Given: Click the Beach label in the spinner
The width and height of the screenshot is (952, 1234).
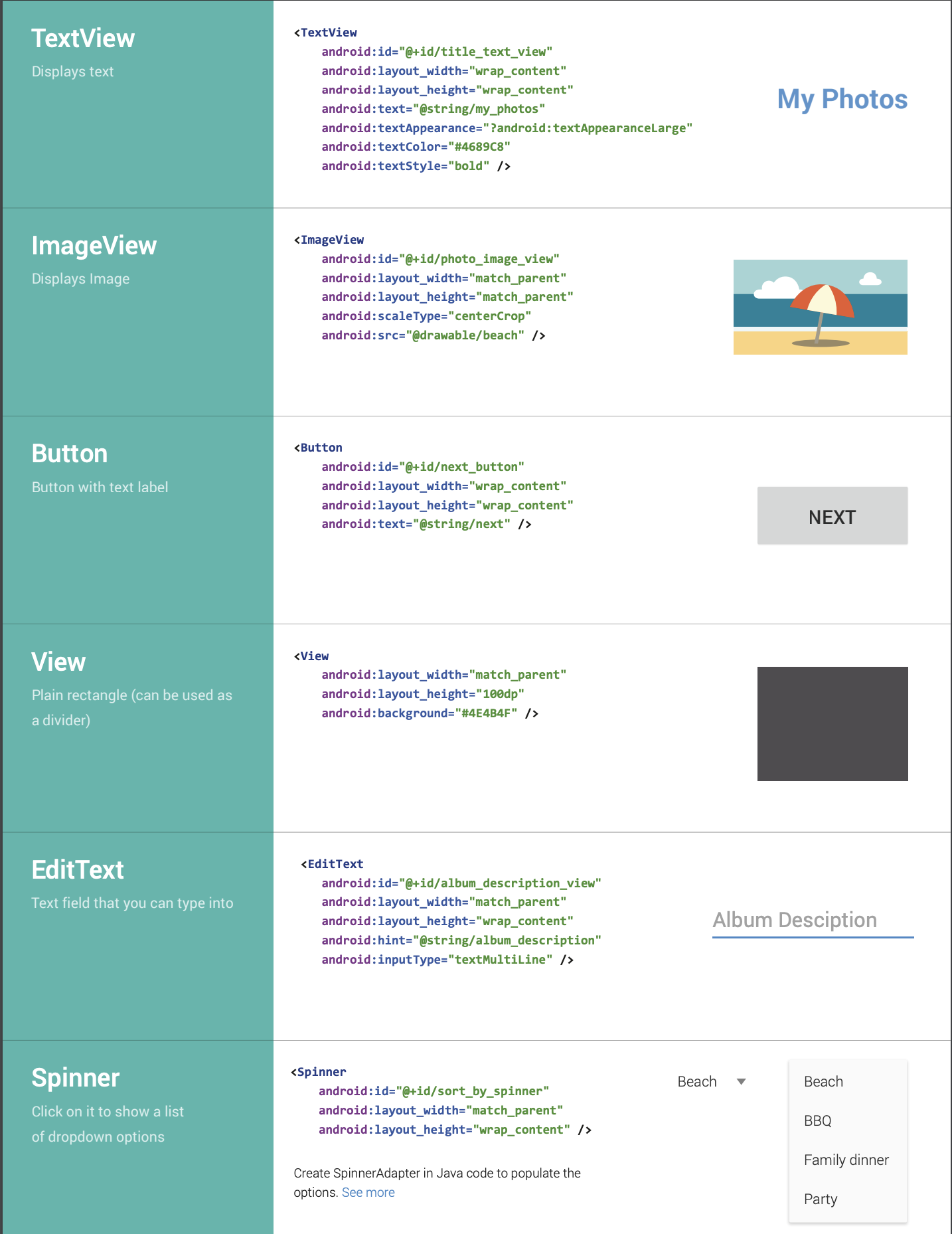Looking at the screenshot, I should point(696,1082).
